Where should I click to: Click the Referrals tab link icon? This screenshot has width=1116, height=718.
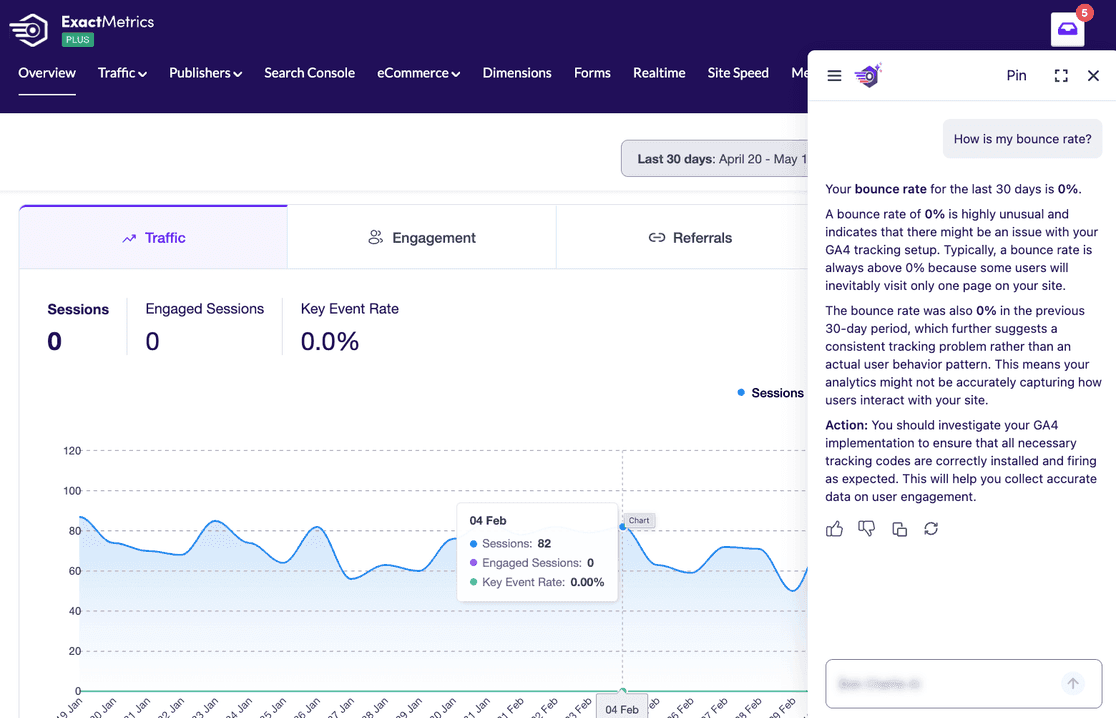(656, 238)
